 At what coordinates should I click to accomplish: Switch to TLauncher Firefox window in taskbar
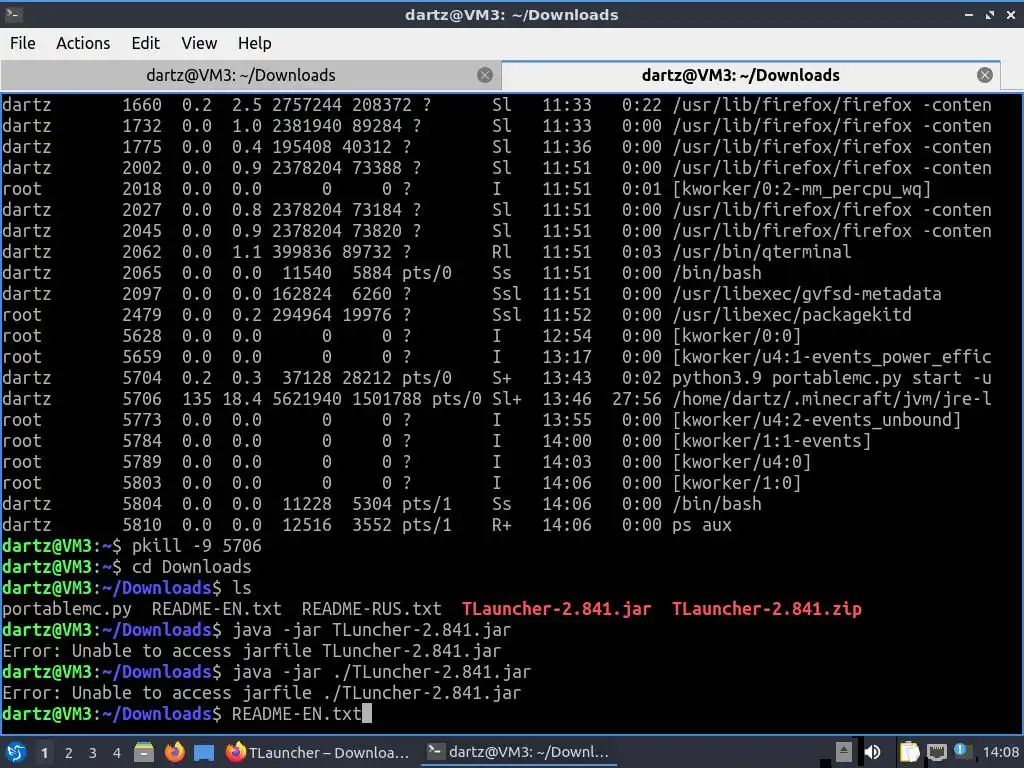(x=318, y=752)
